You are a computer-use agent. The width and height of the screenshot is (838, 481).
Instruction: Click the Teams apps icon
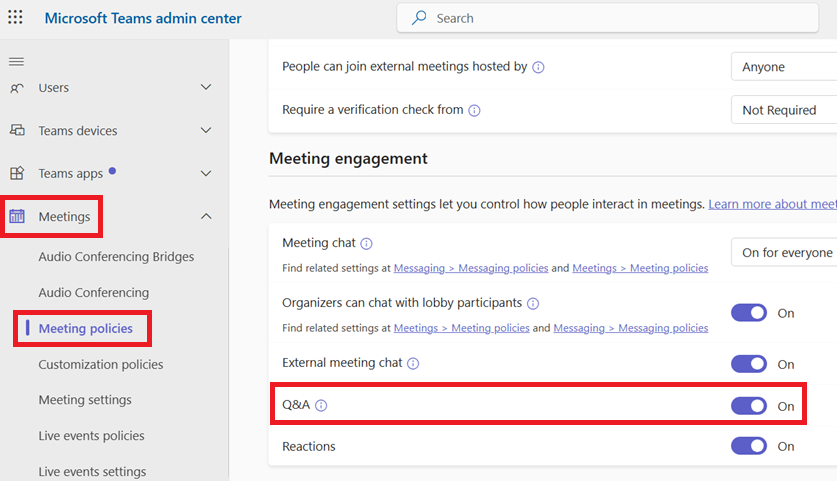tap(17, 173)
